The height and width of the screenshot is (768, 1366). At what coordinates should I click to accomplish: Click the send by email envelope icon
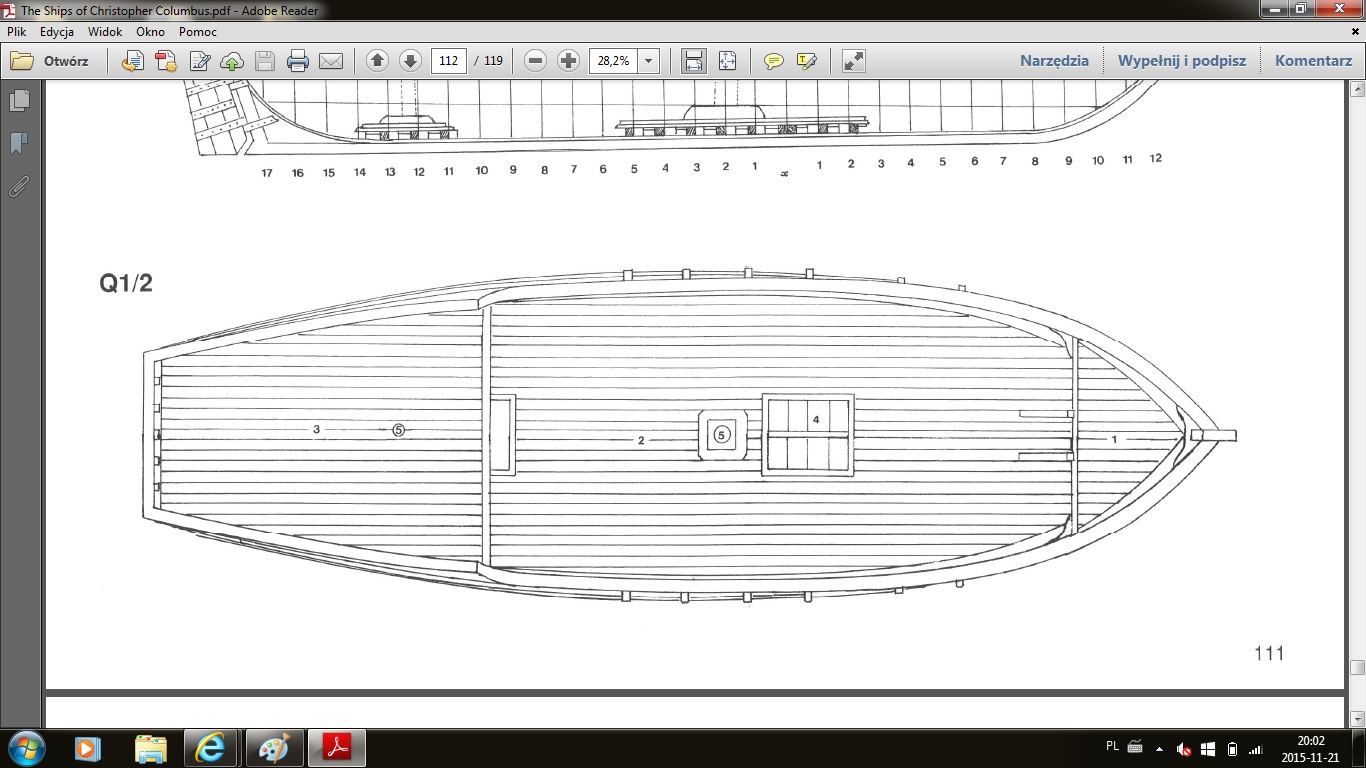click(x=331, y=61)
